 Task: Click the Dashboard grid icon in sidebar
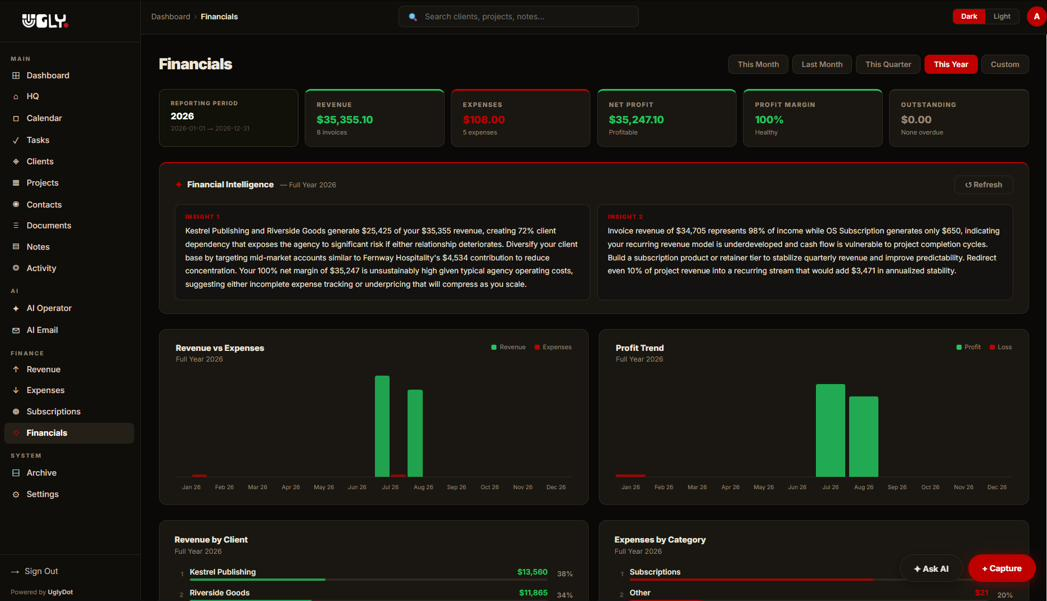tap(16, 75)
